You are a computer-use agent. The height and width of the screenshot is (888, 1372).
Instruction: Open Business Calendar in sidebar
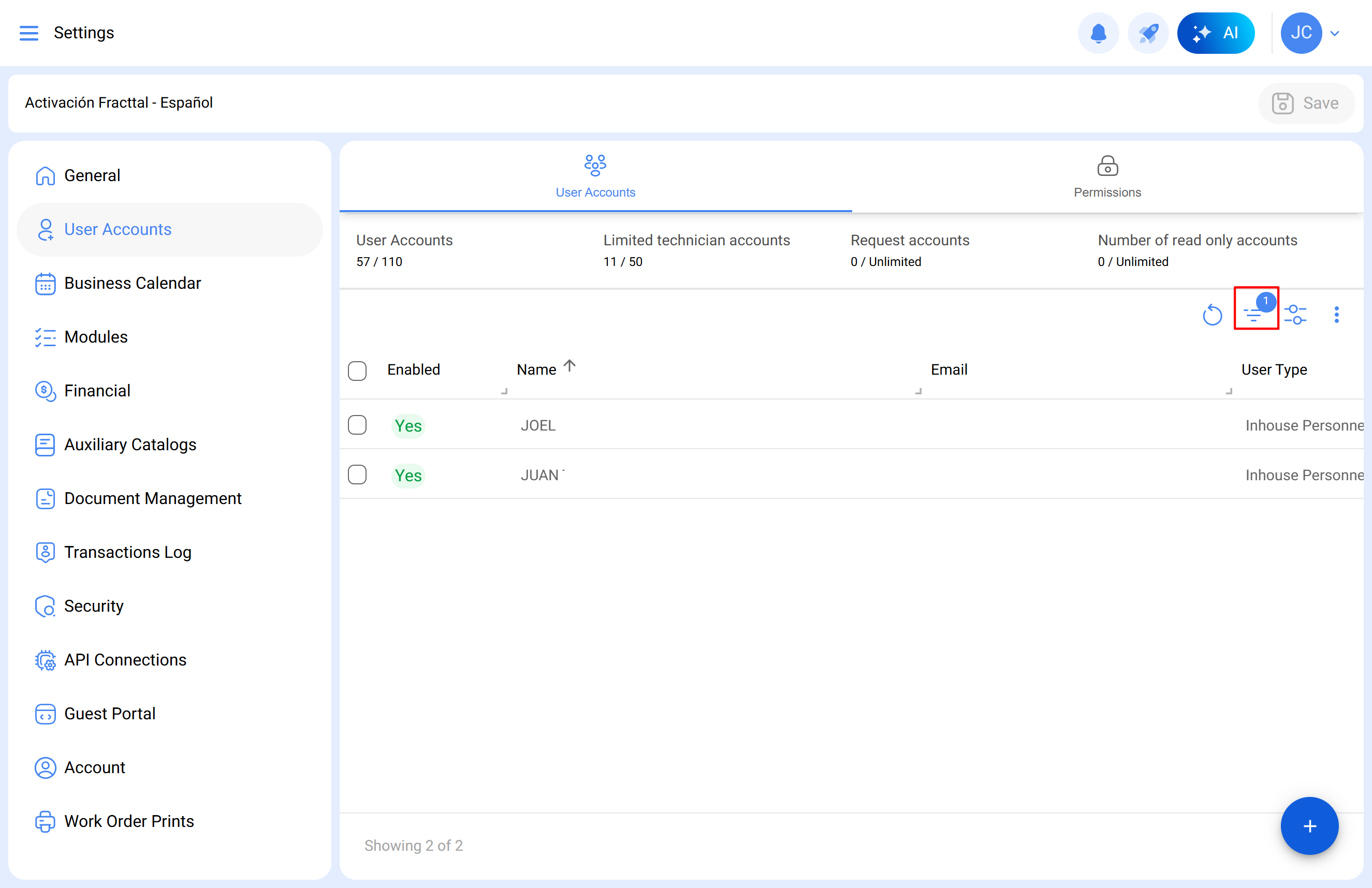tap(132, 283)
